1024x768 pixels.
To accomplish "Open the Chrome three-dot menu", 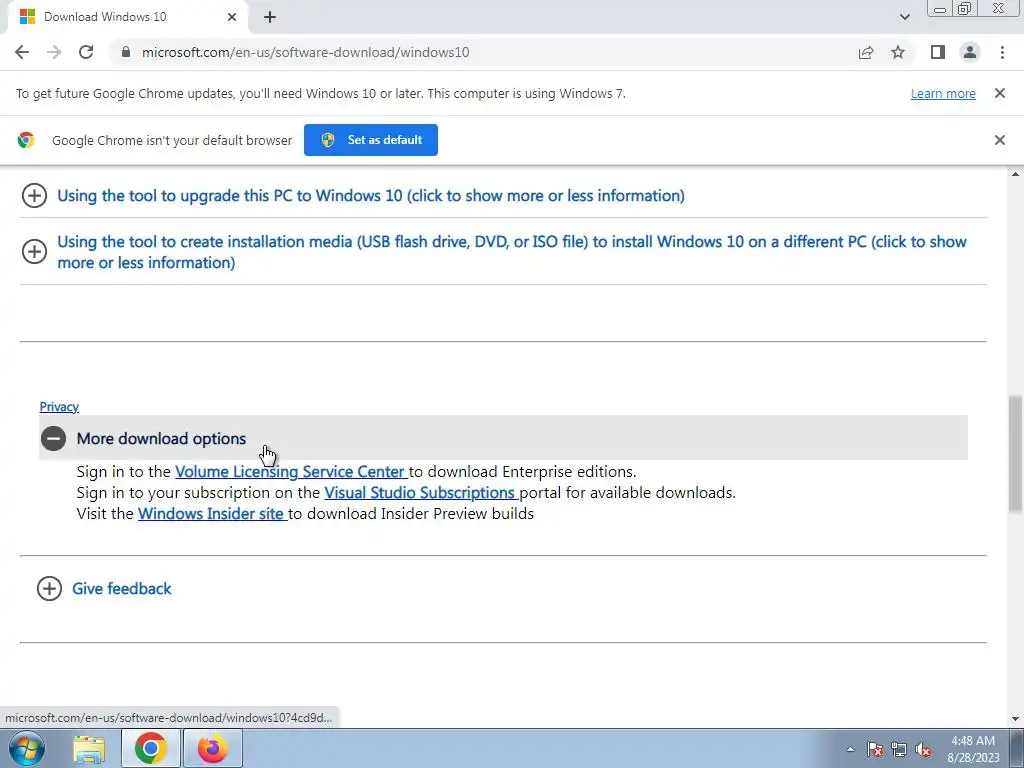I will click(x=1002, y=52).
